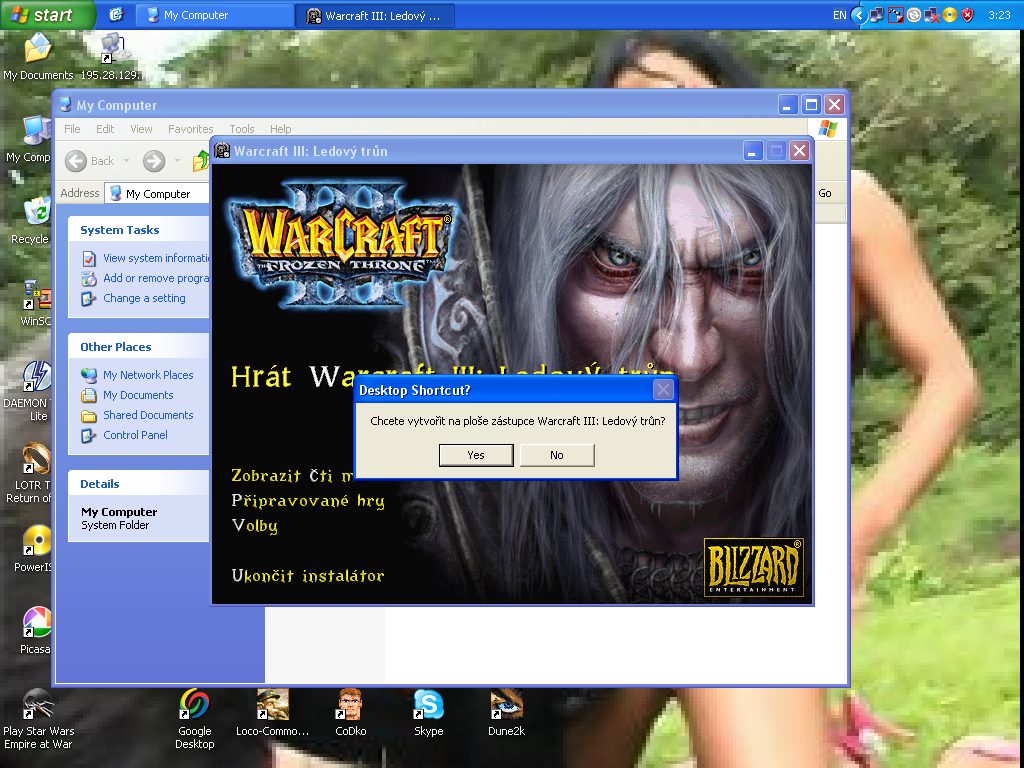
Task: Select Dune2k desktop icon
Action: (506, 712)
